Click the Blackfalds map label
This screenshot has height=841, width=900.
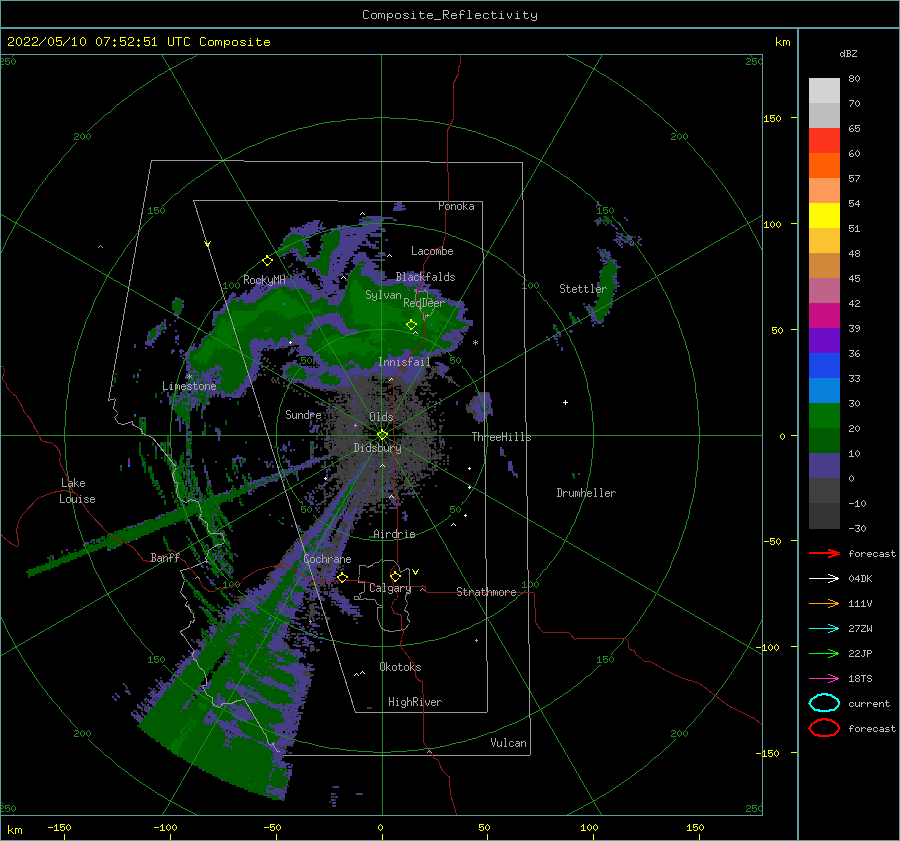tap(425, 277)
